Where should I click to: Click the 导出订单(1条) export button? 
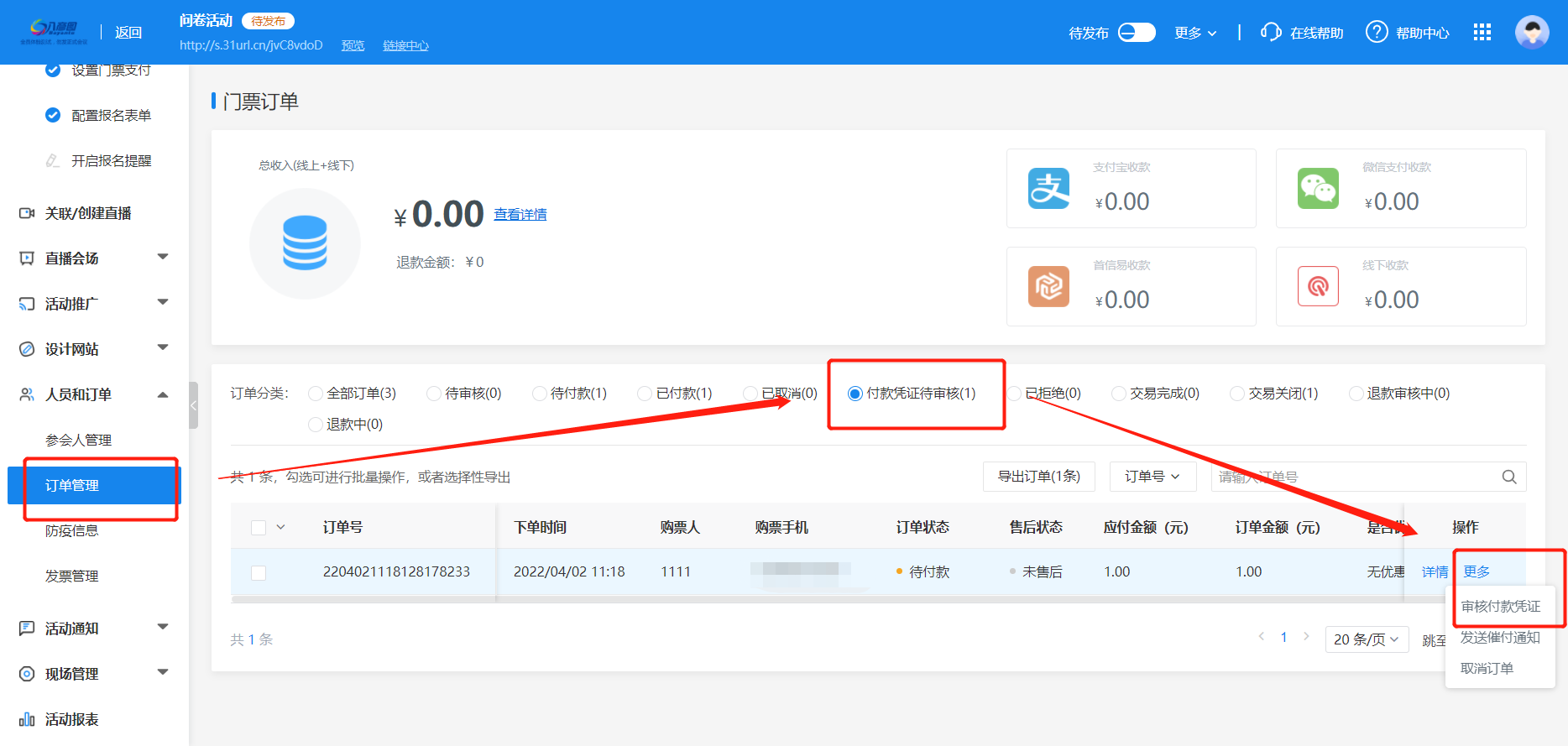pos(1038,477)
